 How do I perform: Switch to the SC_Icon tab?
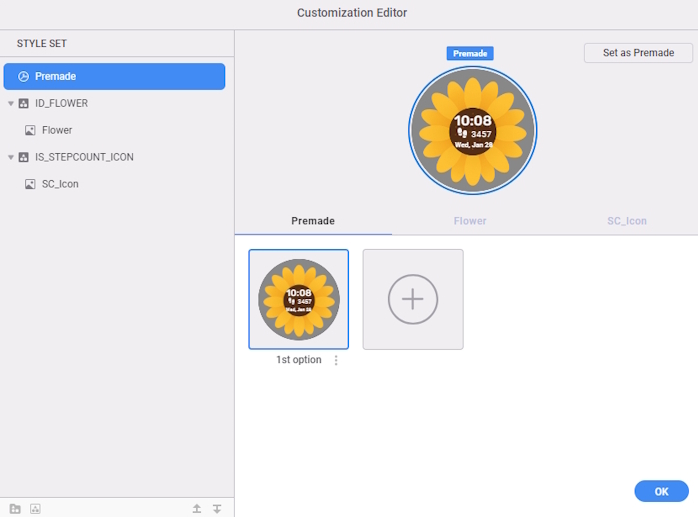click(627, 221)
